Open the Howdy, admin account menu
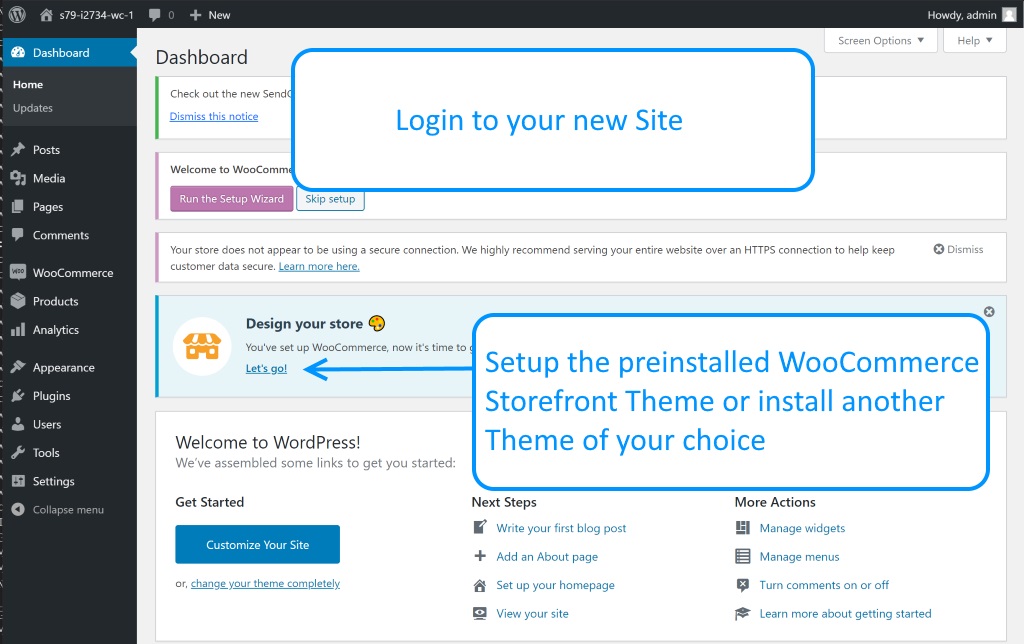 pos(971,14)
